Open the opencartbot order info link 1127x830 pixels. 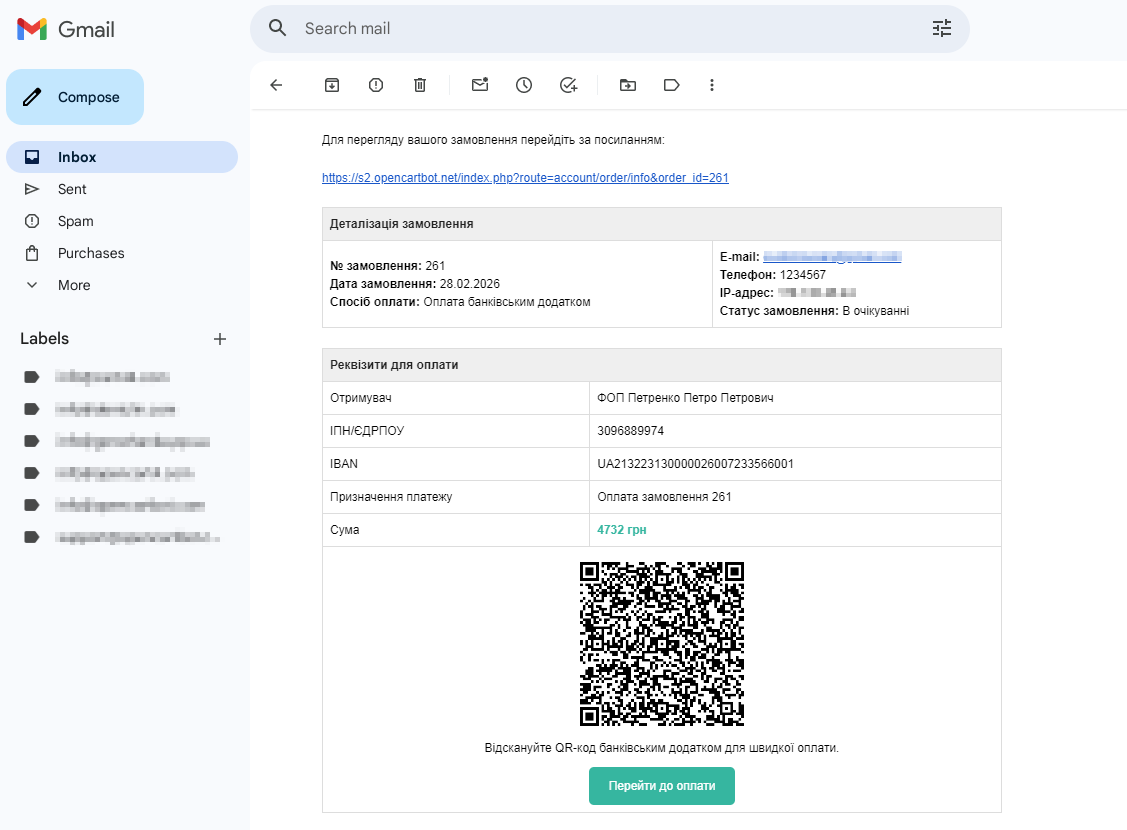(x=525, y=178)
